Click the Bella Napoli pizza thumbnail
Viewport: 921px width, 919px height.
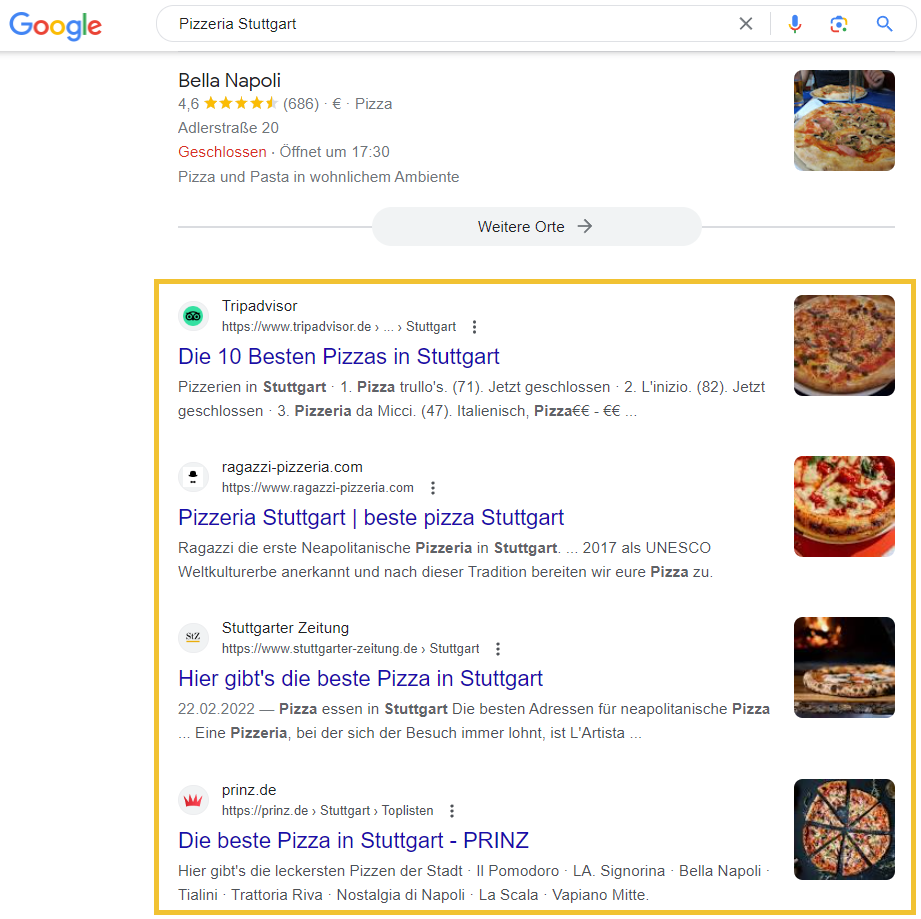tap(844, 120)
